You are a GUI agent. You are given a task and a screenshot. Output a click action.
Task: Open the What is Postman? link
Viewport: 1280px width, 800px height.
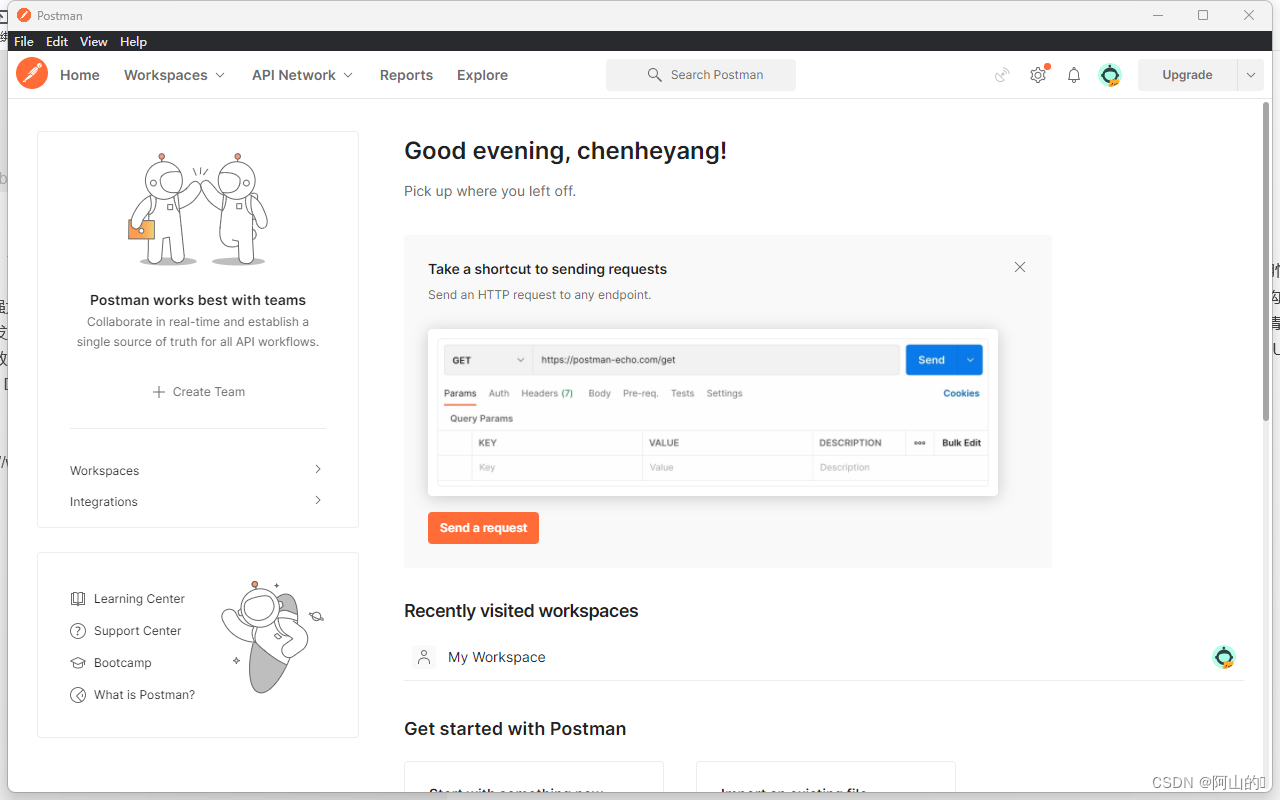pos(145,695)
